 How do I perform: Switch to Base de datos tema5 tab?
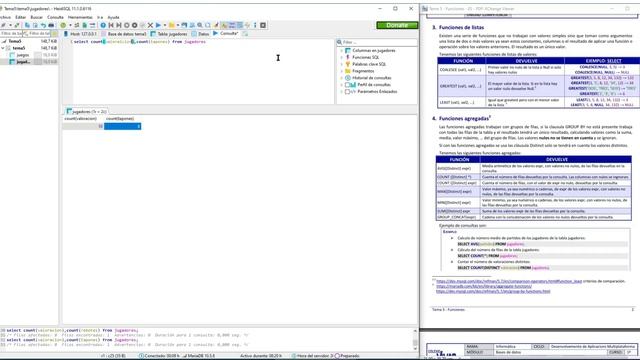(x=124, y=34)
